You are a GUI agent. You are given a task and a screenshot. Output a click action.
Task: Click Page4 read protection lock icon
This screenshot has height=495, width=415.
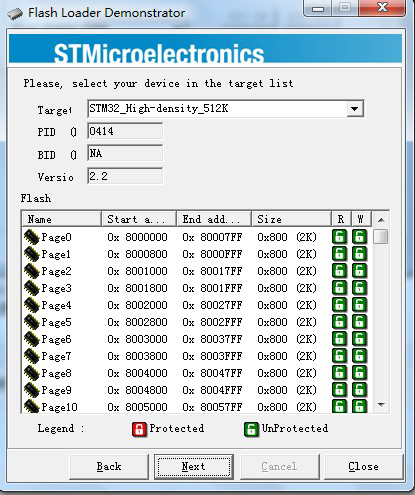pyautogui.click(x=340, y=305)
